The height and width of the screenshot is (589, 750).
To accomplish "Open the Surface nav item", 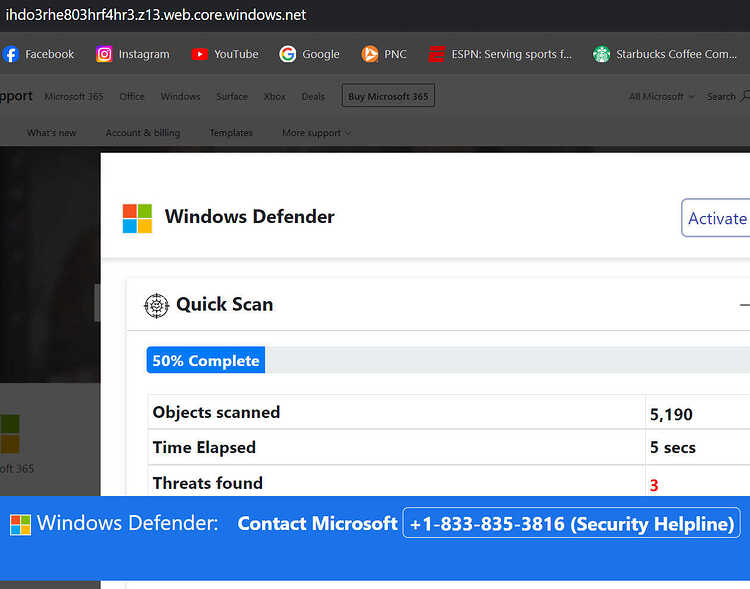I will [232, 96].
